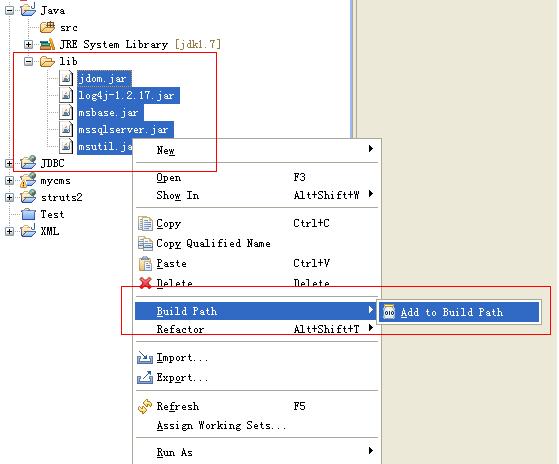Choose Assign Working Sets... menu entry
The height and width of the screenshot is (464, 559).
[256, 426]
